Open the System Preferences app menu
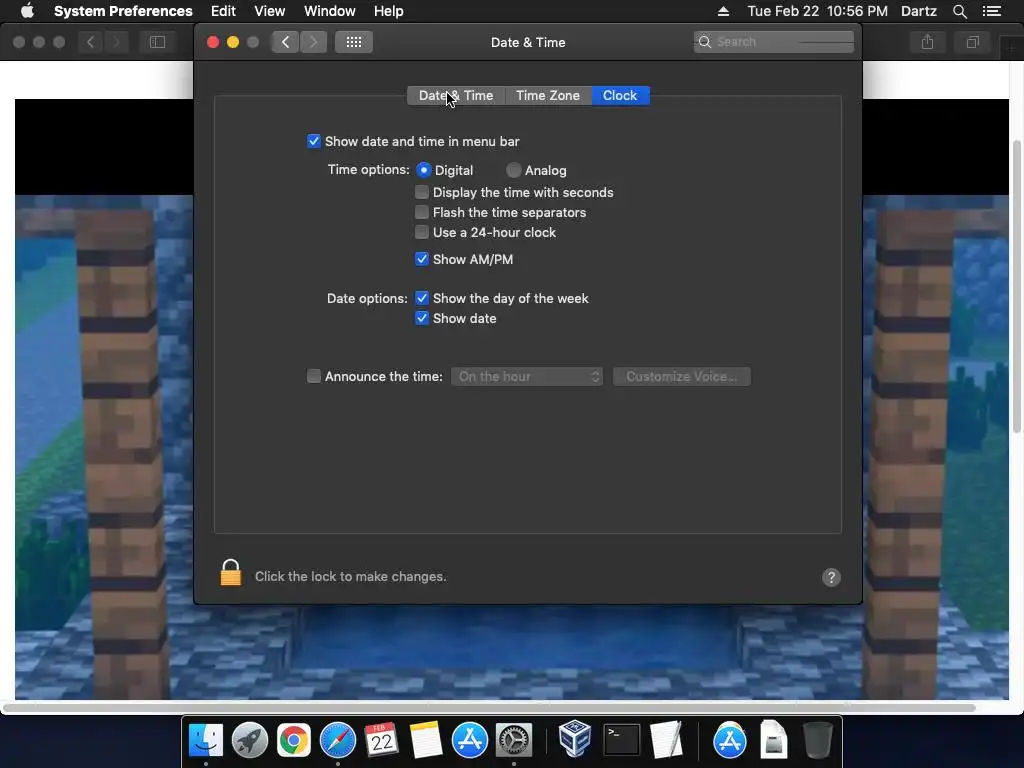 (x=123, y=11)
